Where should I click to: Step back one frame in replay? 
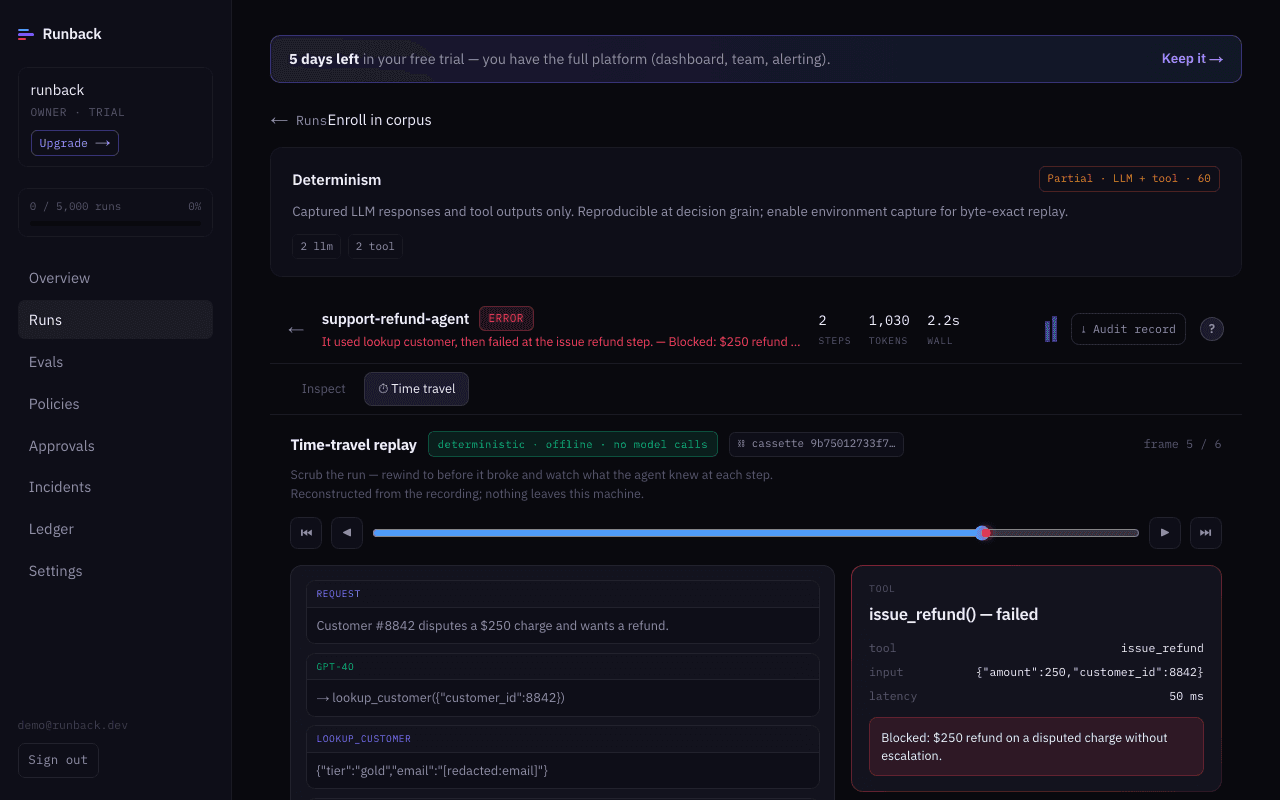(347, 533)
